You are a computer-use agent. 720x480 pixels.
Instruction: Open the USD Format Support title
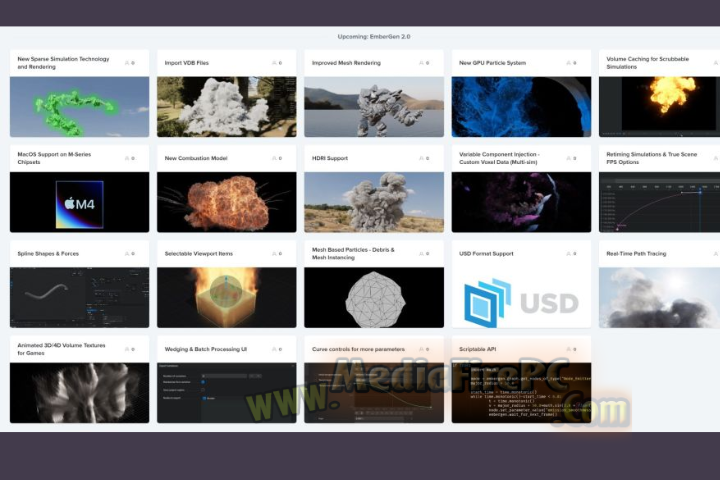point(486,254)
